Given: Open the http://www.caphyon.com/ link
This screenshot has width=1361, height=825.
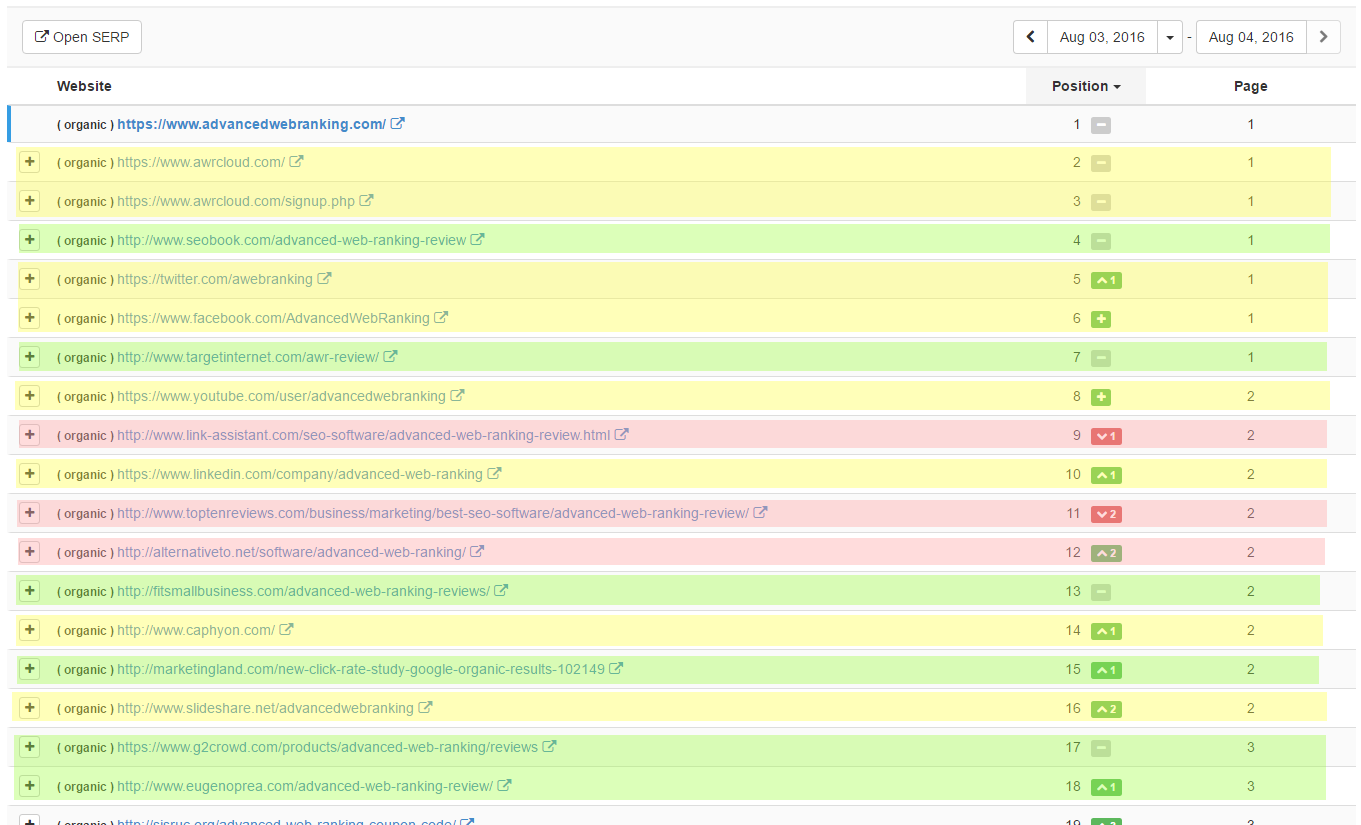Looking at the screenshot, I should (x=196, y=630).
